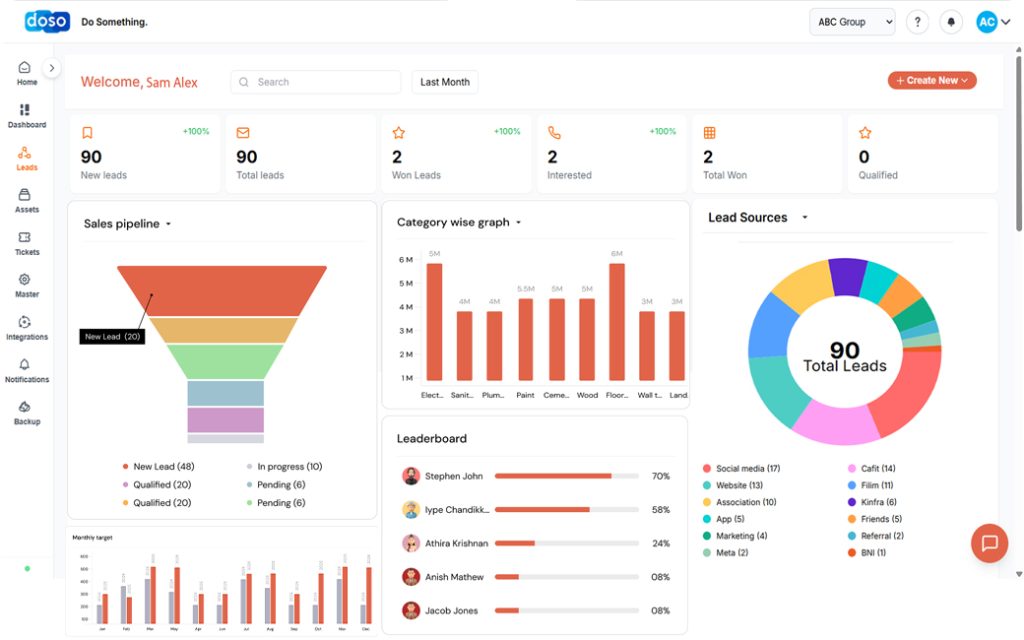The height and width of the screenshot is (640, 1024).
Task: Open the Home sidebar icon
Action: click(x=25, y=68)
